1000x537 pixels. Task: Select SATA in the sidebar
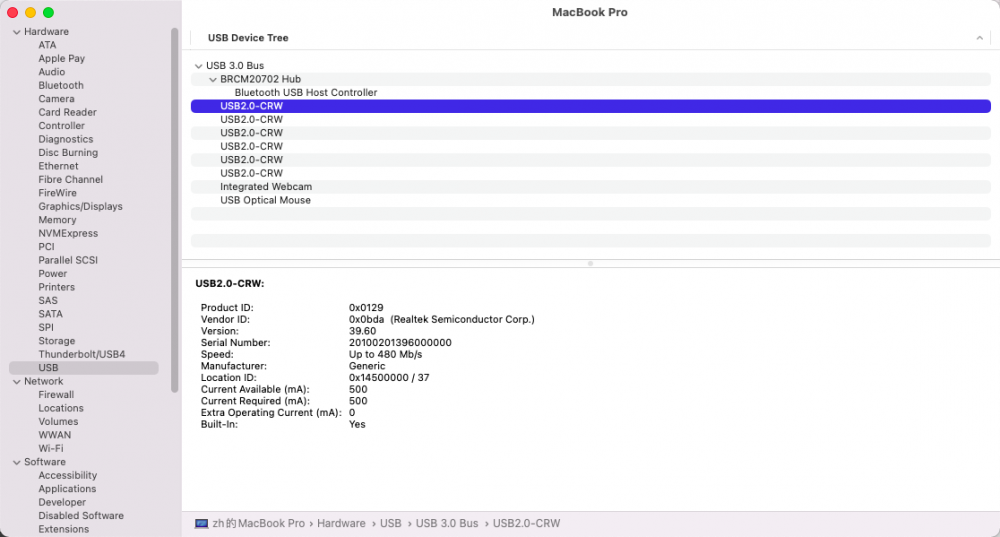[50, 314]
